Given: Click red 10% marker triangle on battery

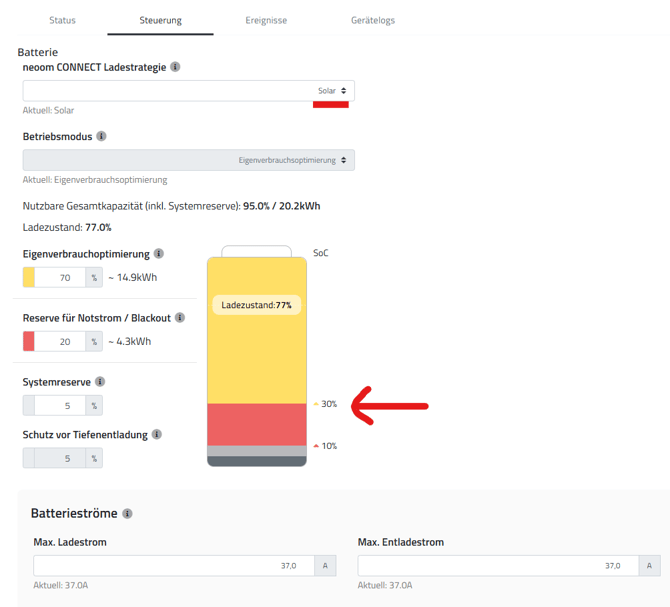Looking at the screenshot, I should pyautogui.click(x=316, y=446).
